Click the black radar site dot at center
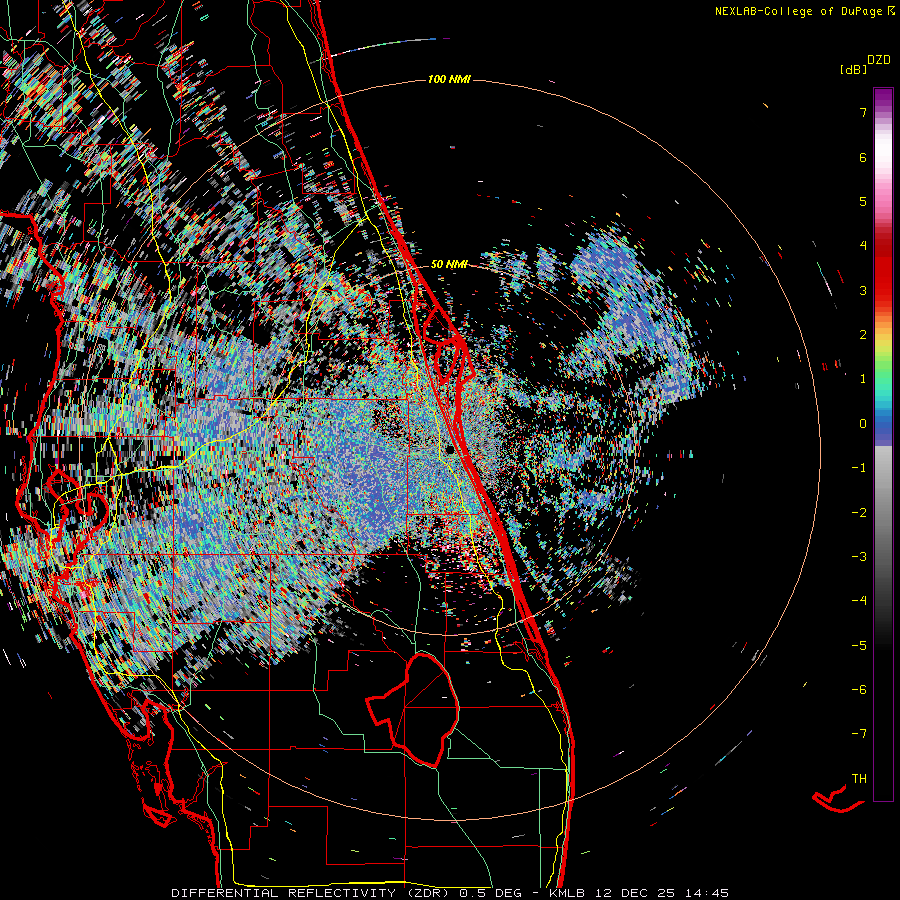This screenshot has height=900, width=900. (x=450, y=449)
